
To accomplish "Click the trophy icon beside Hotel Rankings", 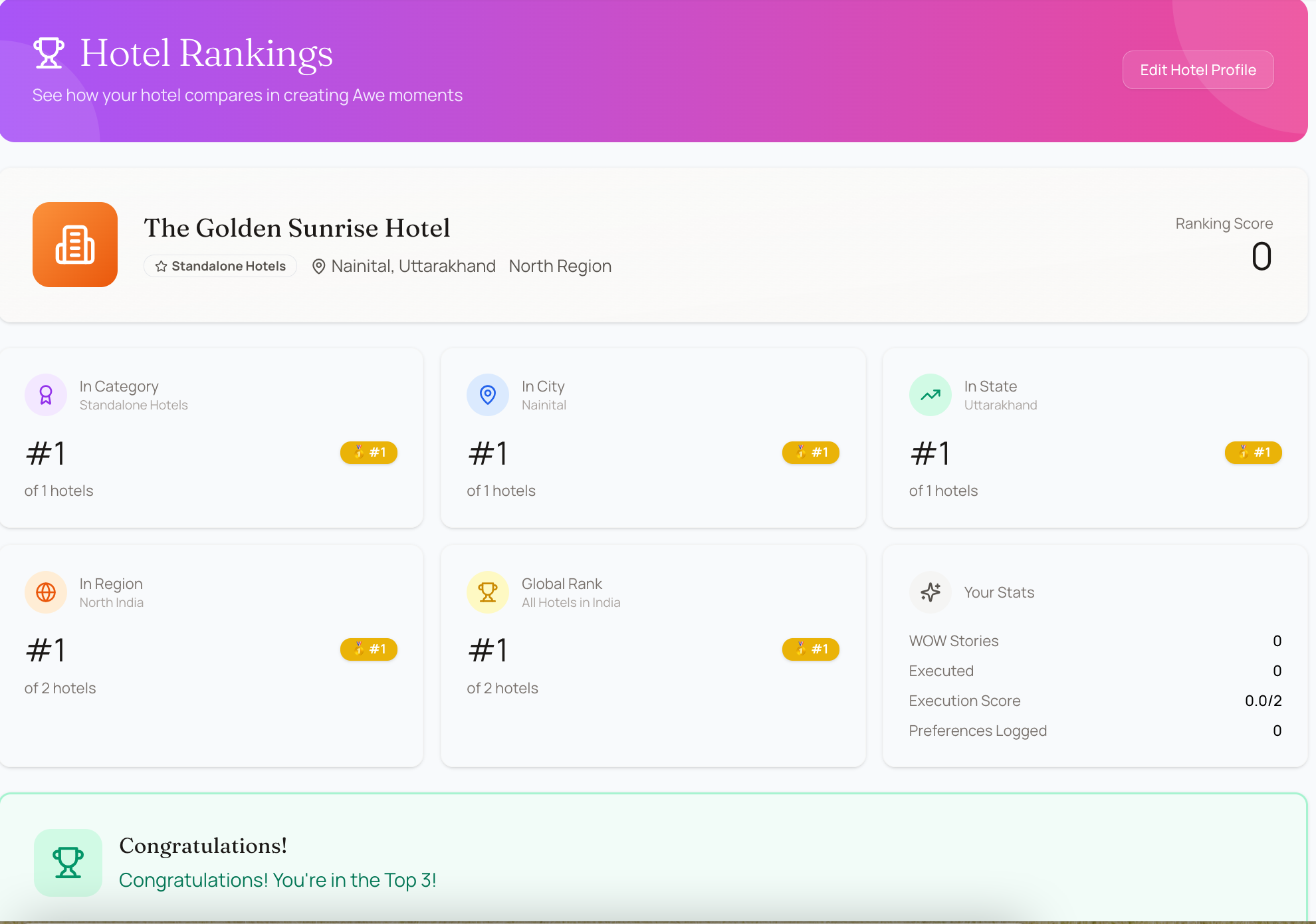I will (x=49, y=53).
